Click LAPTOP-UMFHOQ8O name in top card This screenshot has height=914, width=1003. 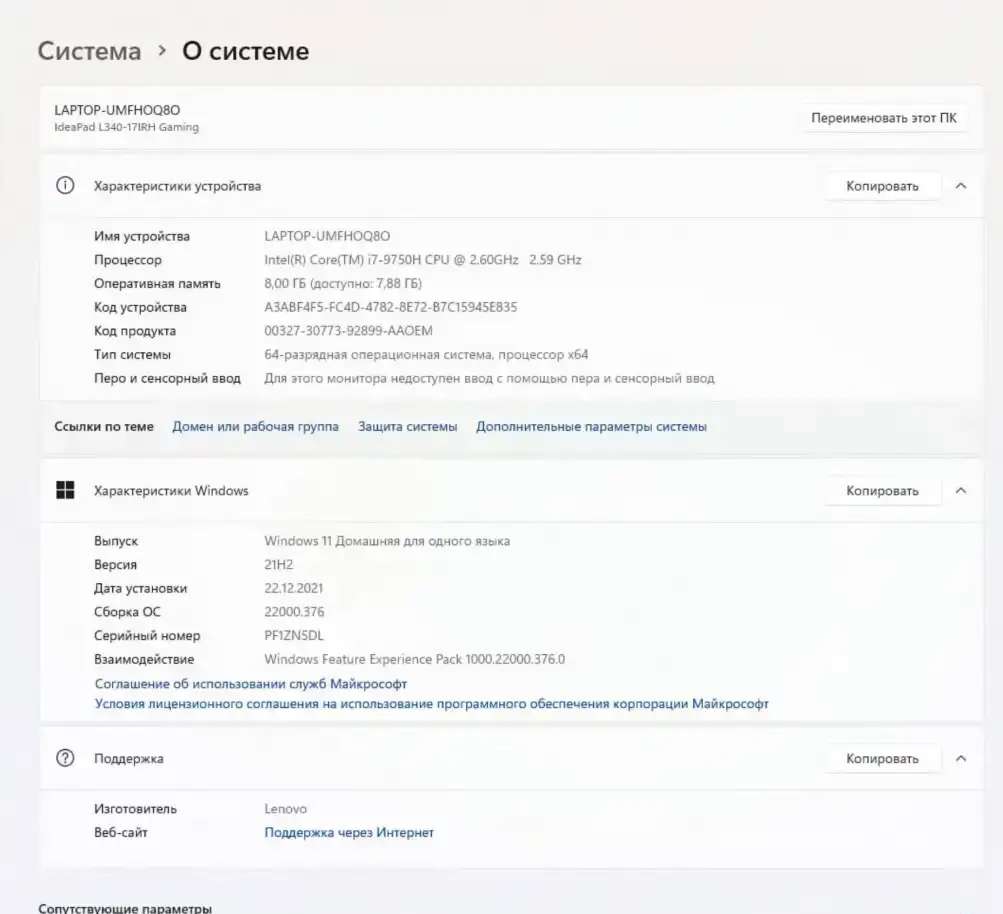tap(117, 110)
